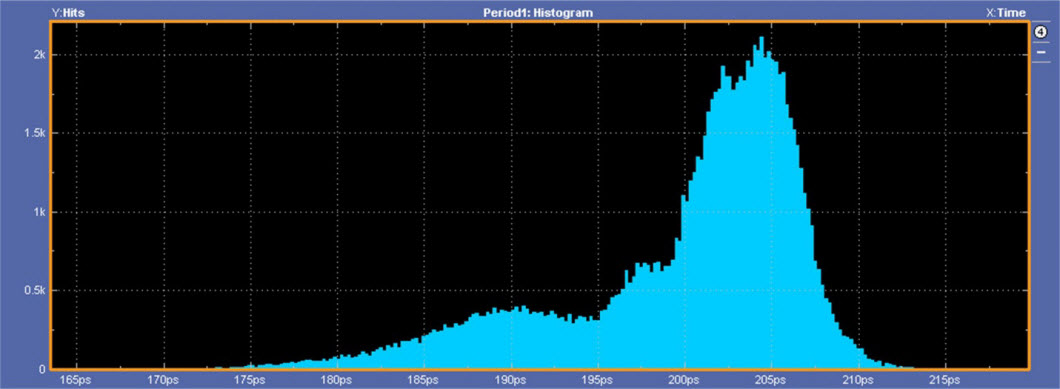Click the 0.5k vertical axis label
The height and width of the screenshot is (389, 1060).
[x=33, y=290]
